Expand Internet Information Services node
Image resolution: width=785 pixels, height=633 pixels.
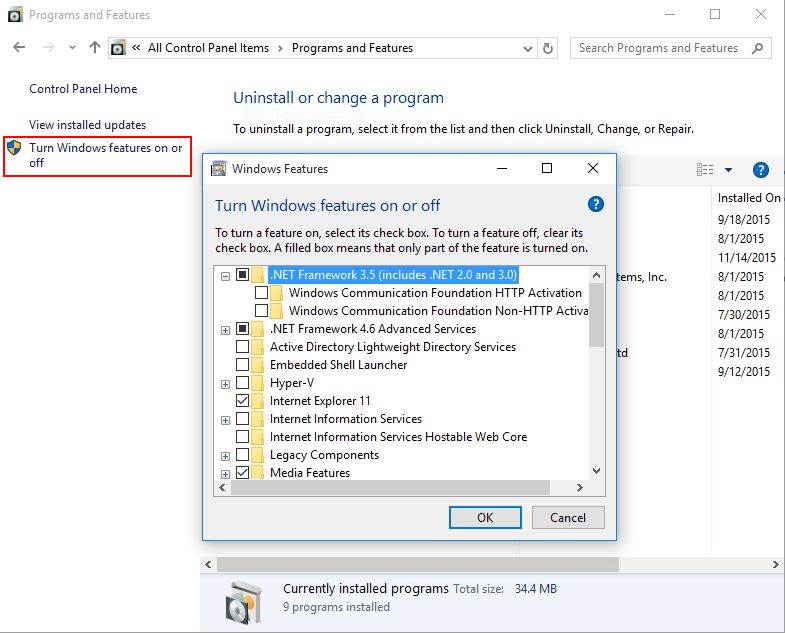pyautogui.click(x=225, y=420)
